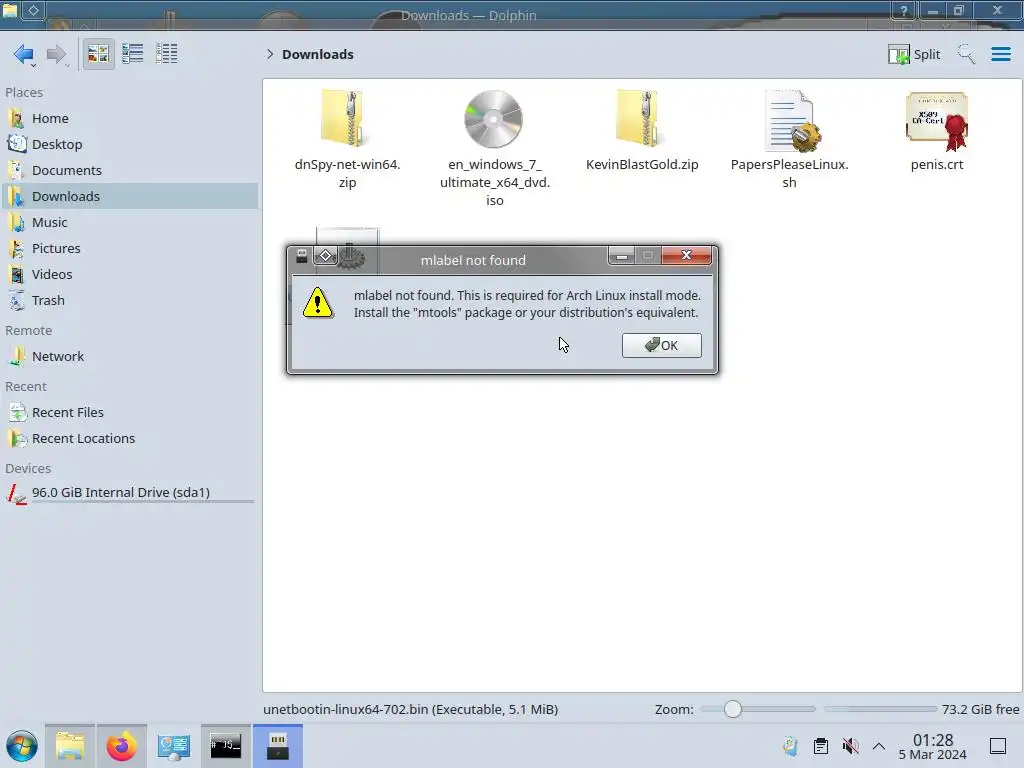Go back with the blue Back arrow

[x=24, y=54]
